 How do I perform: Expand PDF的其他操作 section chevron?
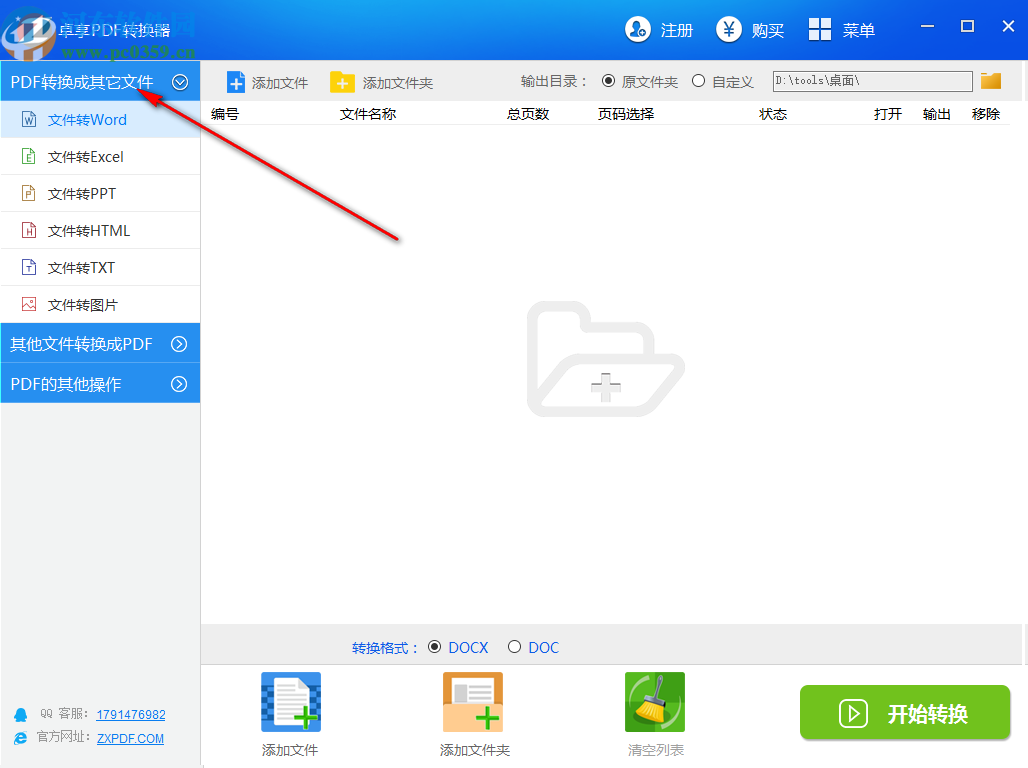pos(179,384)
